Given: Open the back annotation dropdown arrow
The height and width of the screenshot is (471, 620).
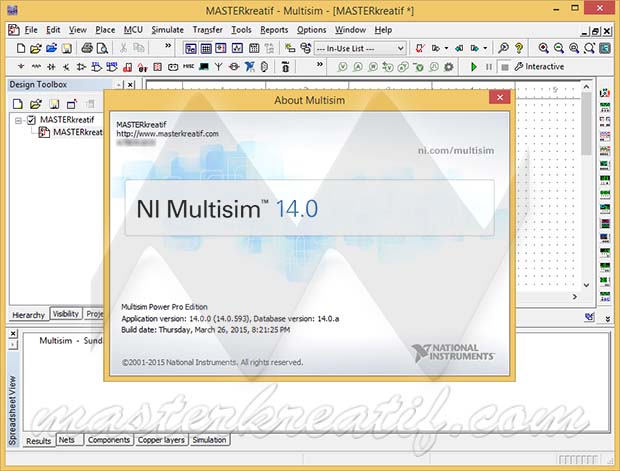Looking at the screenshot, I should coord(446,48).
